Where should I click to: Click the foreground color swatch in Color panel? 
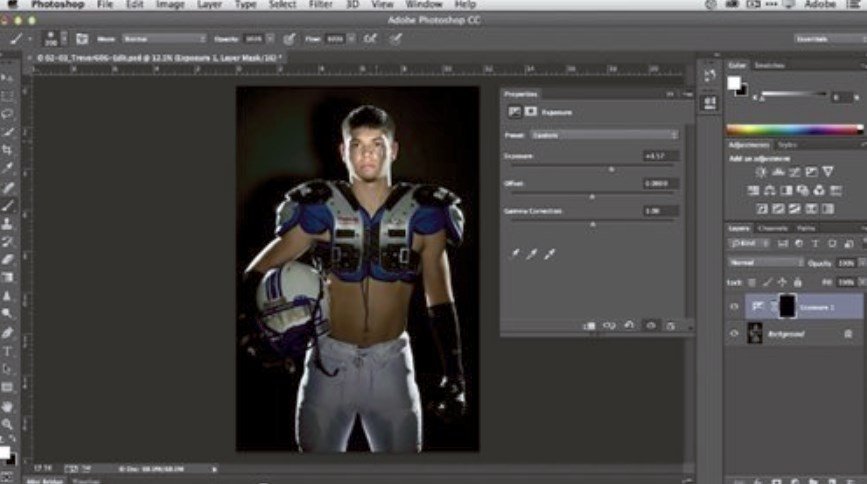[x=734, y=83]
